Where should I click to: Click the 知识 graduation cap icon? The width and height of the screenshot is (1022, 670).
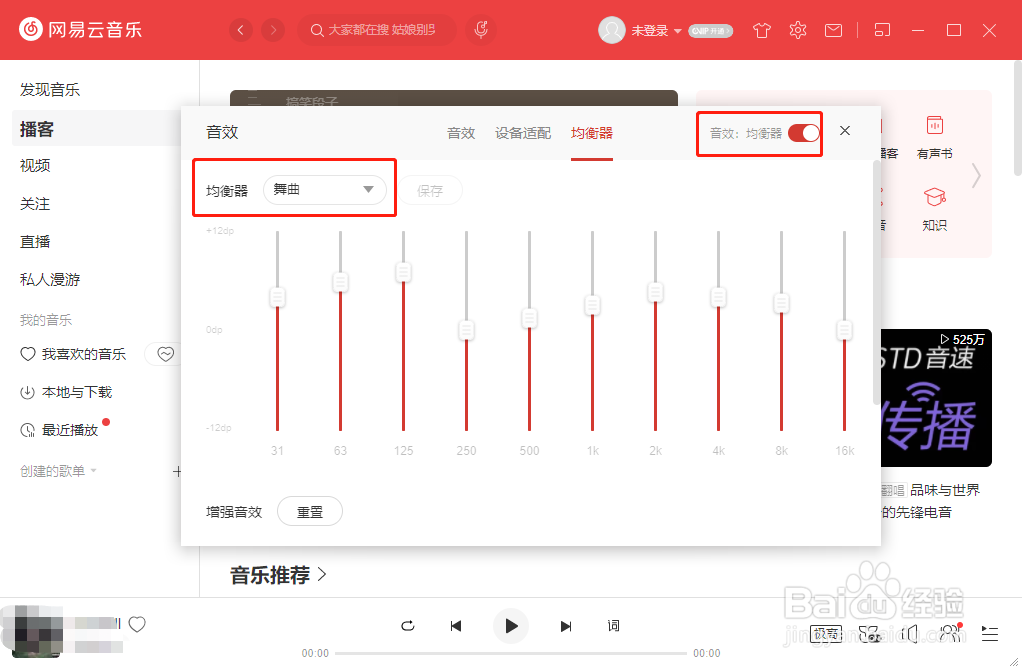click(935, 197)
